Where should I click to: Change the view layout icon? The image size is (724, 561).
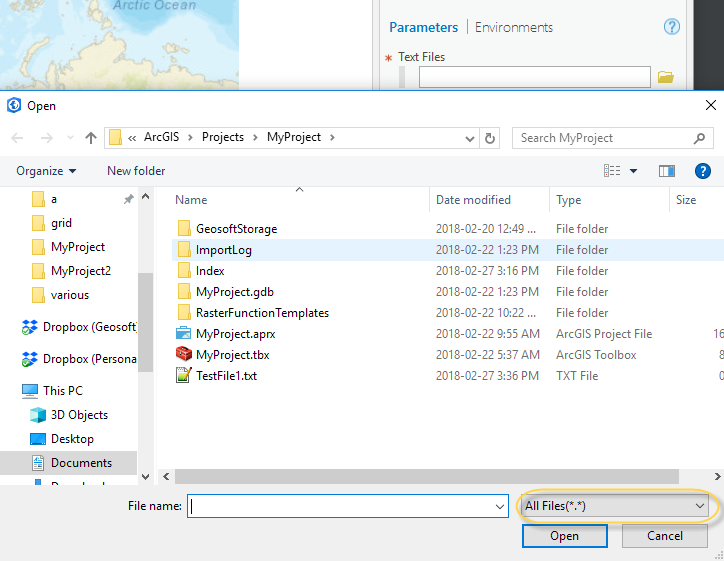pyautogui.click(x=612, y=171)
